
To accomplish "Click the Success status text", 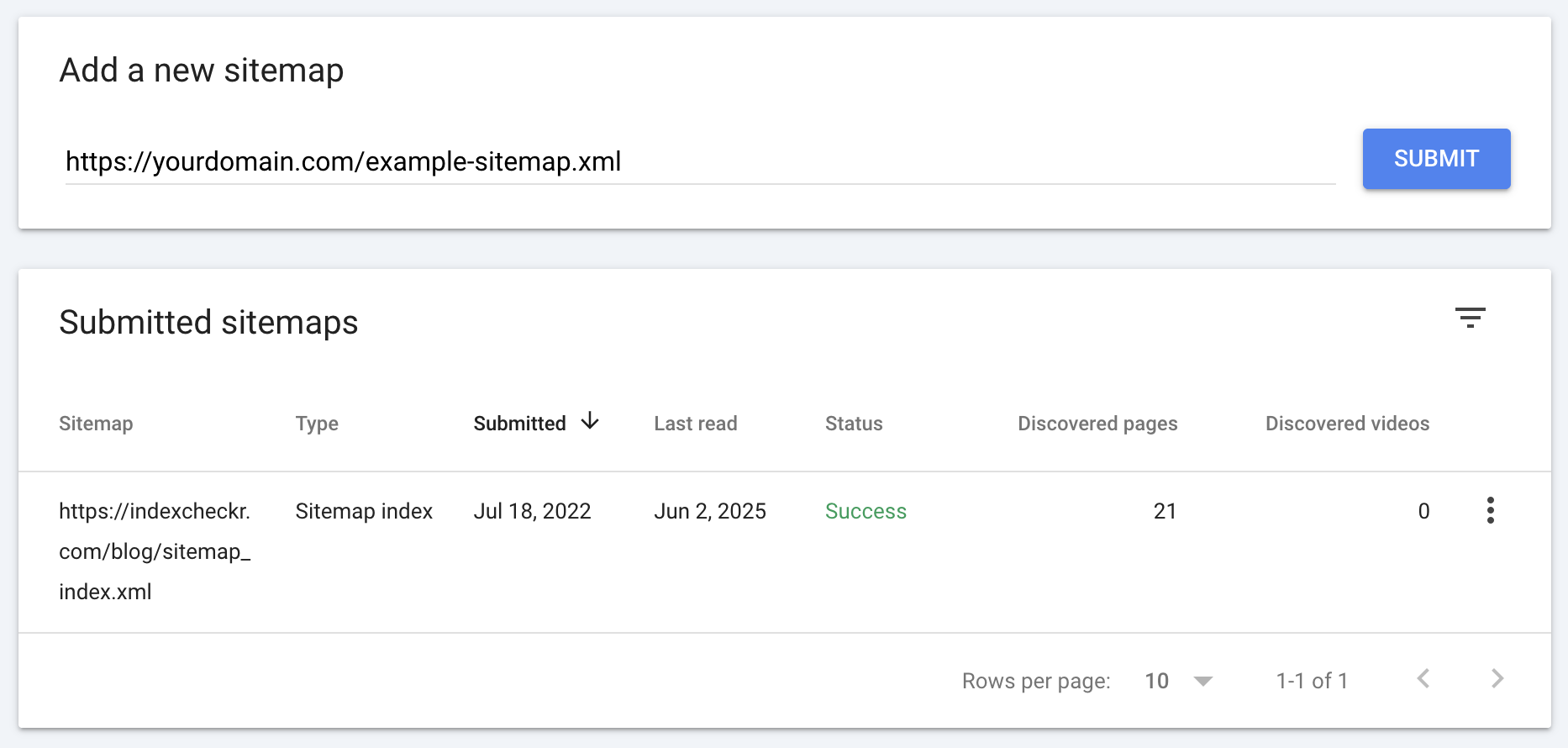I will point(866,511).
